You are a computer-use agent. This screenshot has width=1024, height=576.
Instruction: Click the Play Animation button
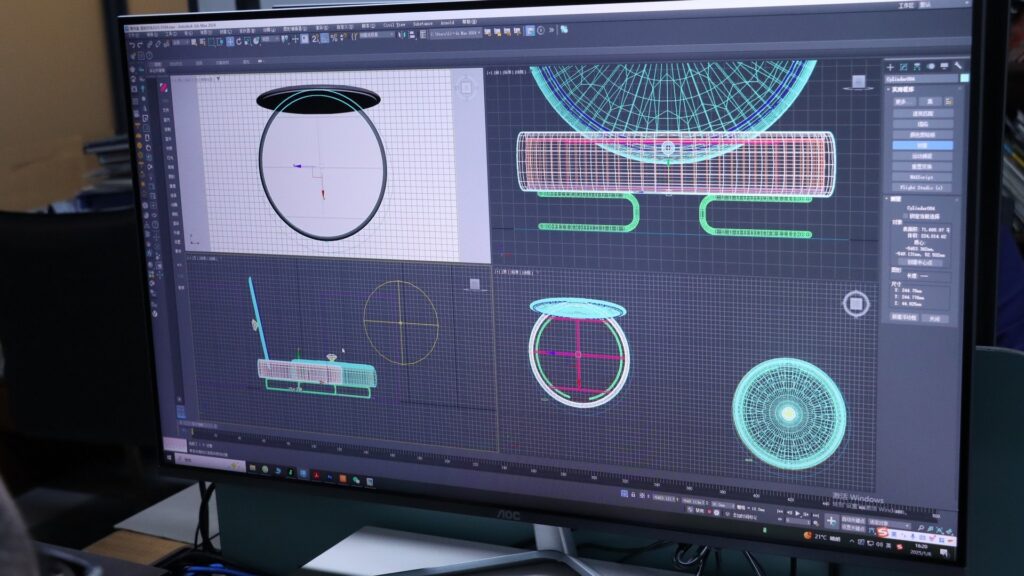pyautogui.click(x=797, y=513)
